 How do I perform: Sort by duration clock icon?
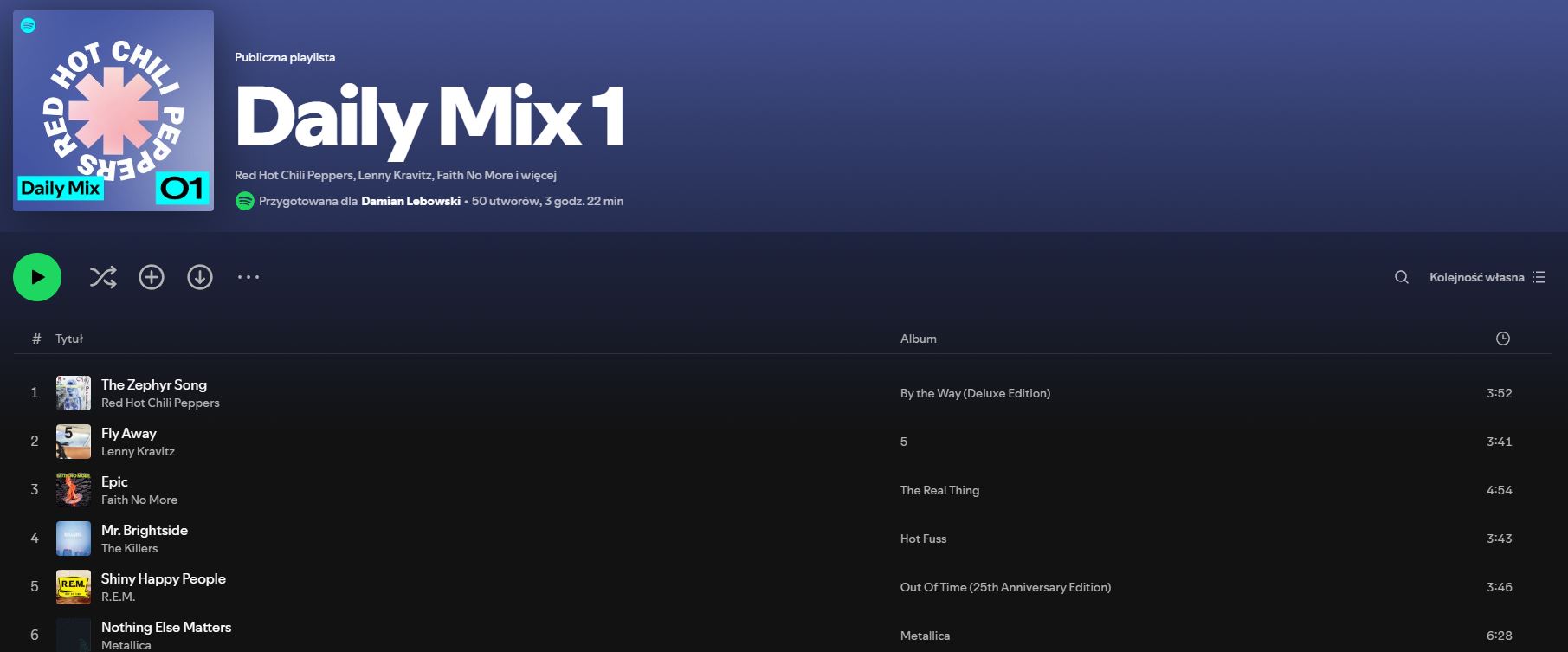pos(1502,339)
